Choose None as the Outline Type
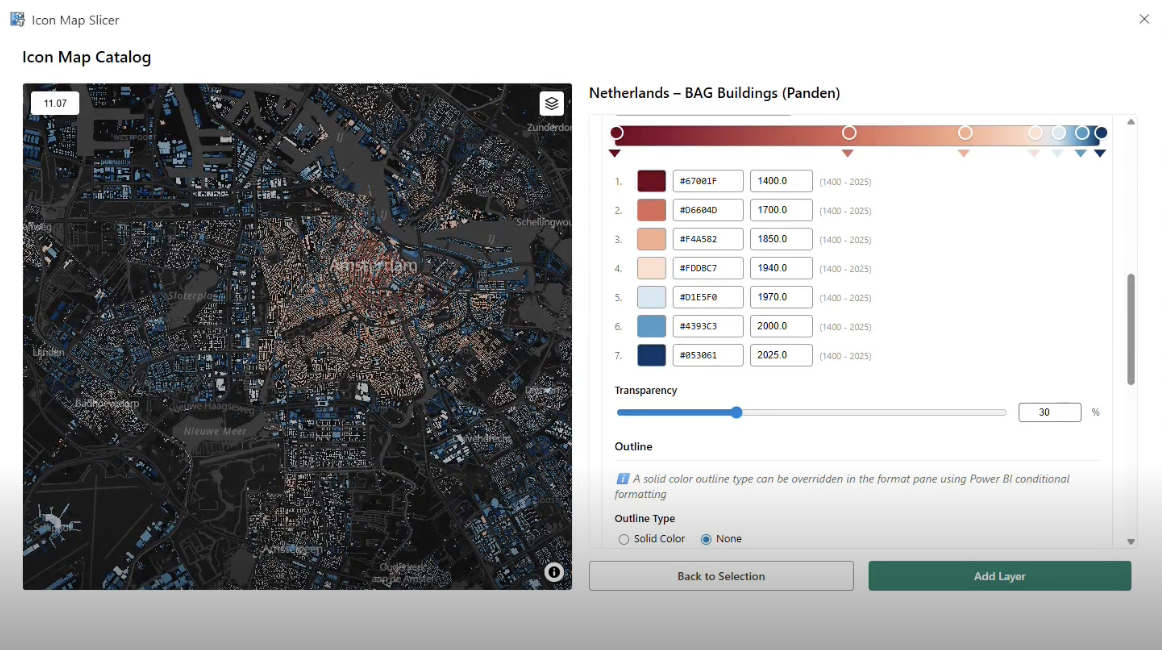The image size is (1162, 650). [707, 538]
